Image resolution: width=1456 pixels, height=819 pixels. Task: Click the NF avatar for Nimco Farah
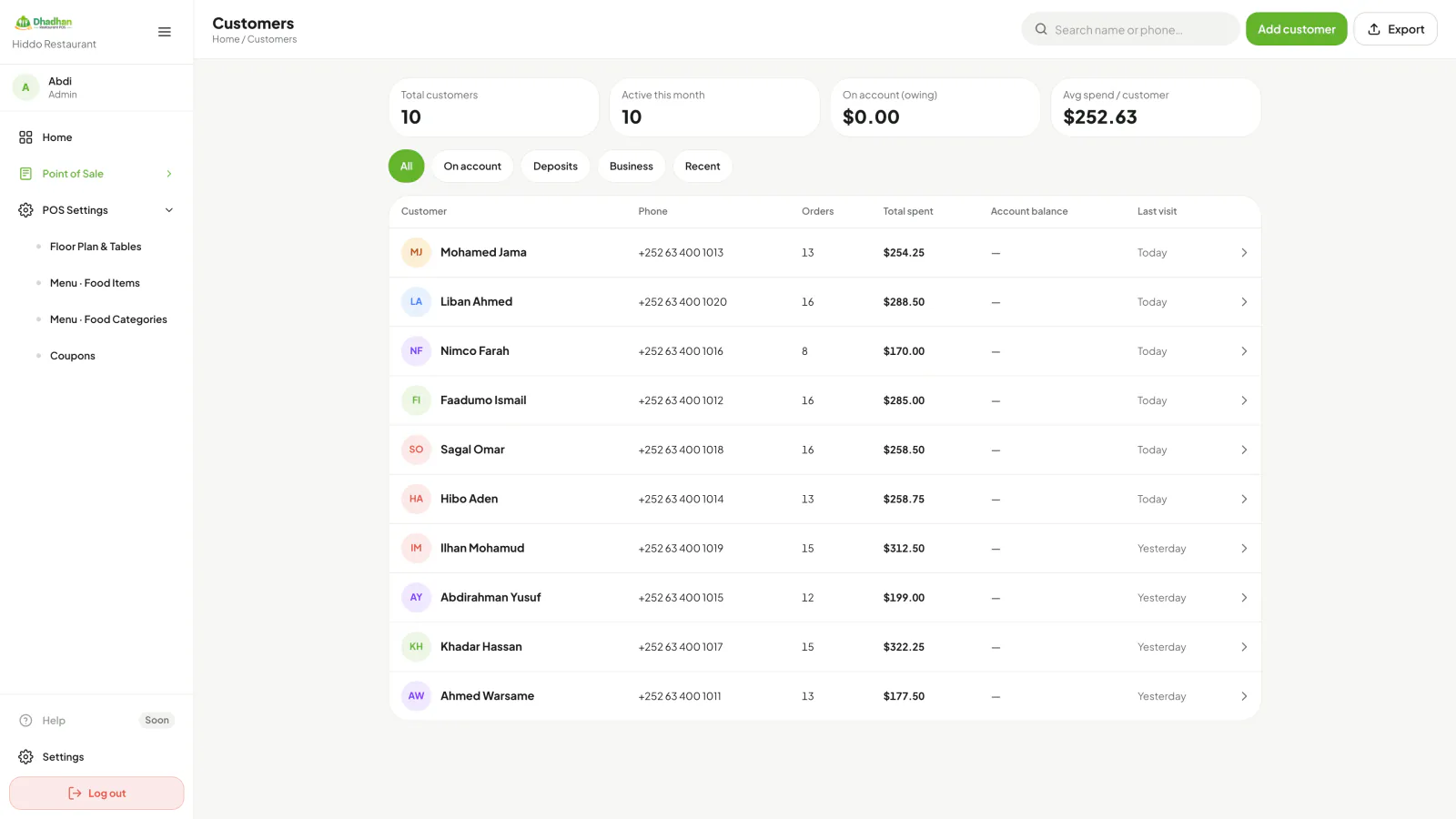416,351
